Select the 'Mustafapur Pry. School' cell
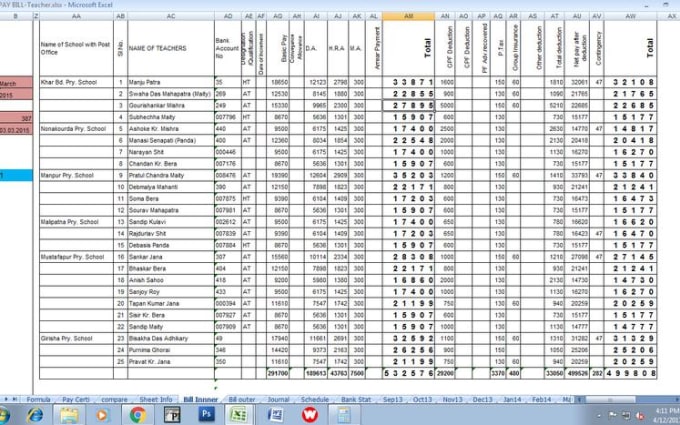 click(x=76, y=257)
